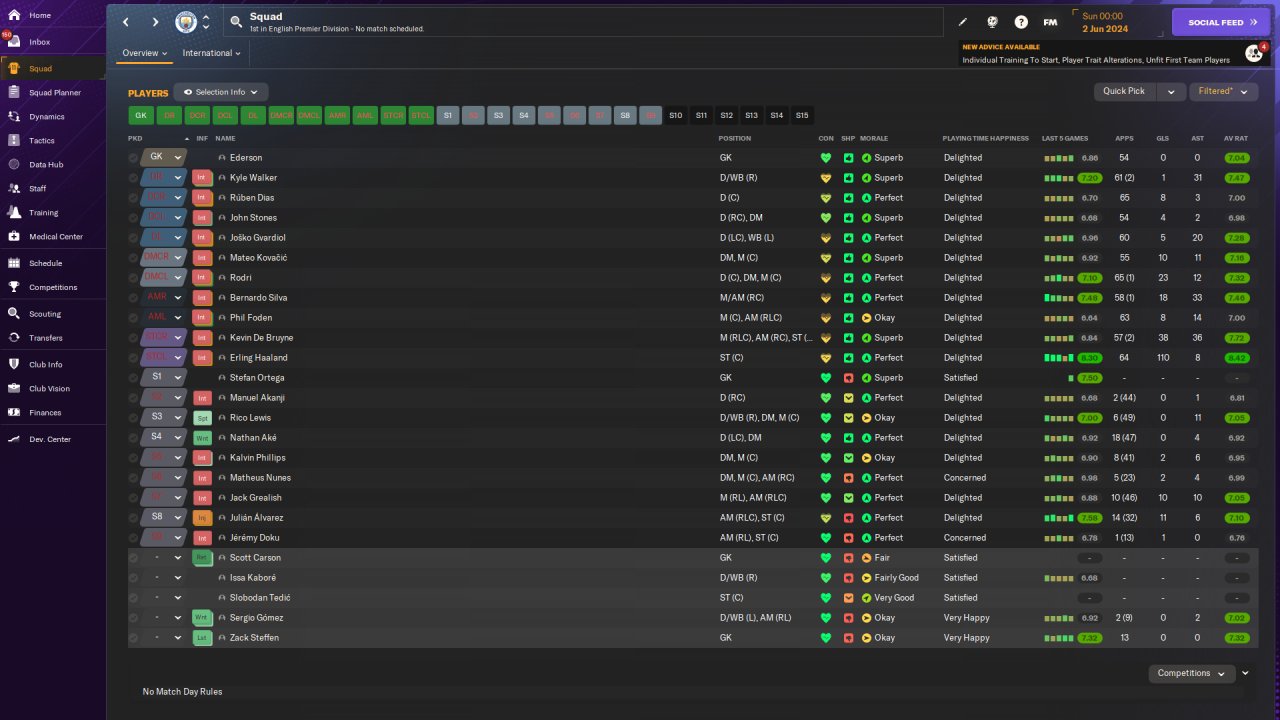Select the S10 substitute slot tab

(676, 115)
